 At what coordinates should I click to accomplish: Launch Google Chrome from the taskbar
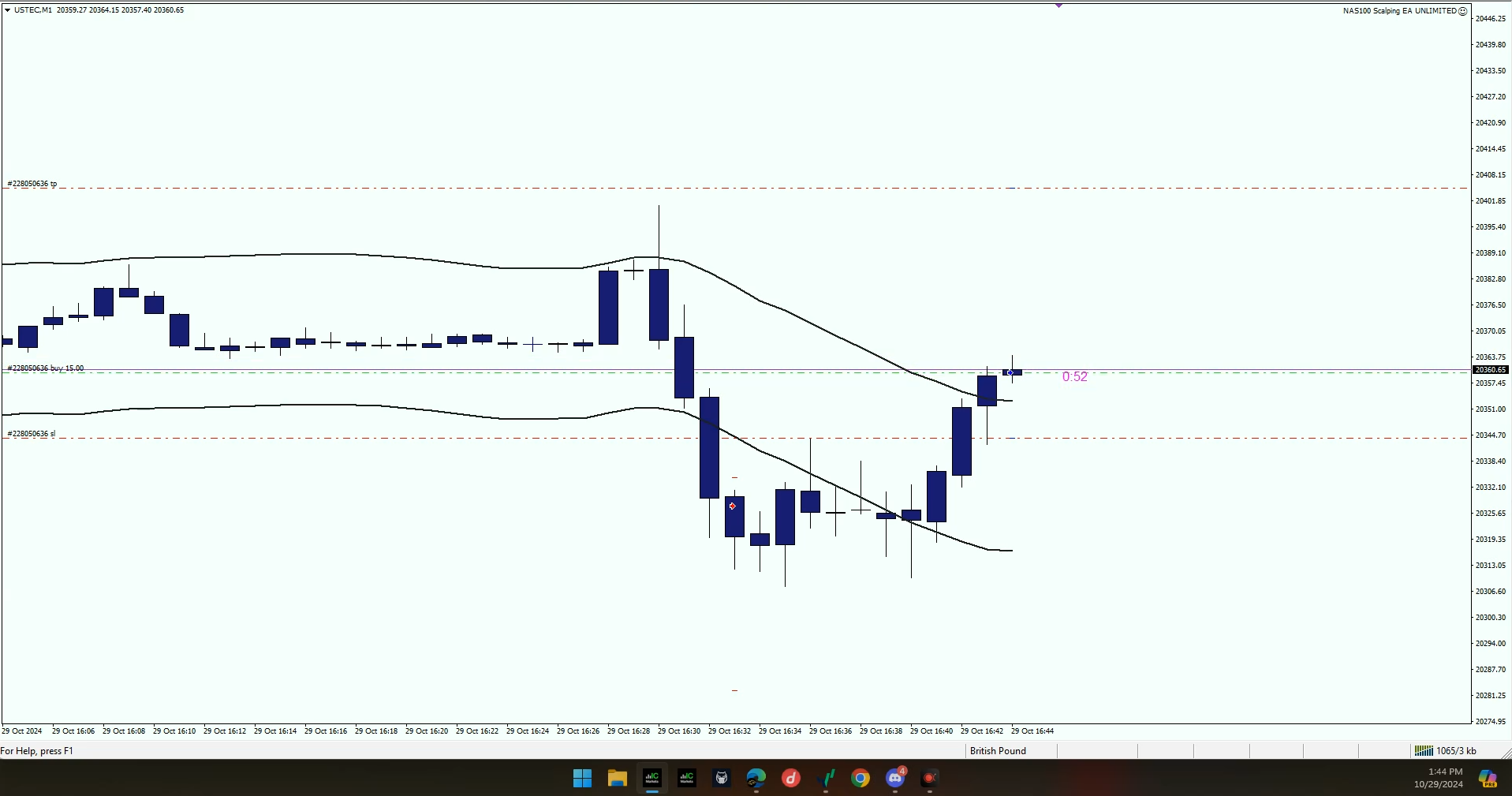tap(861, 779)
